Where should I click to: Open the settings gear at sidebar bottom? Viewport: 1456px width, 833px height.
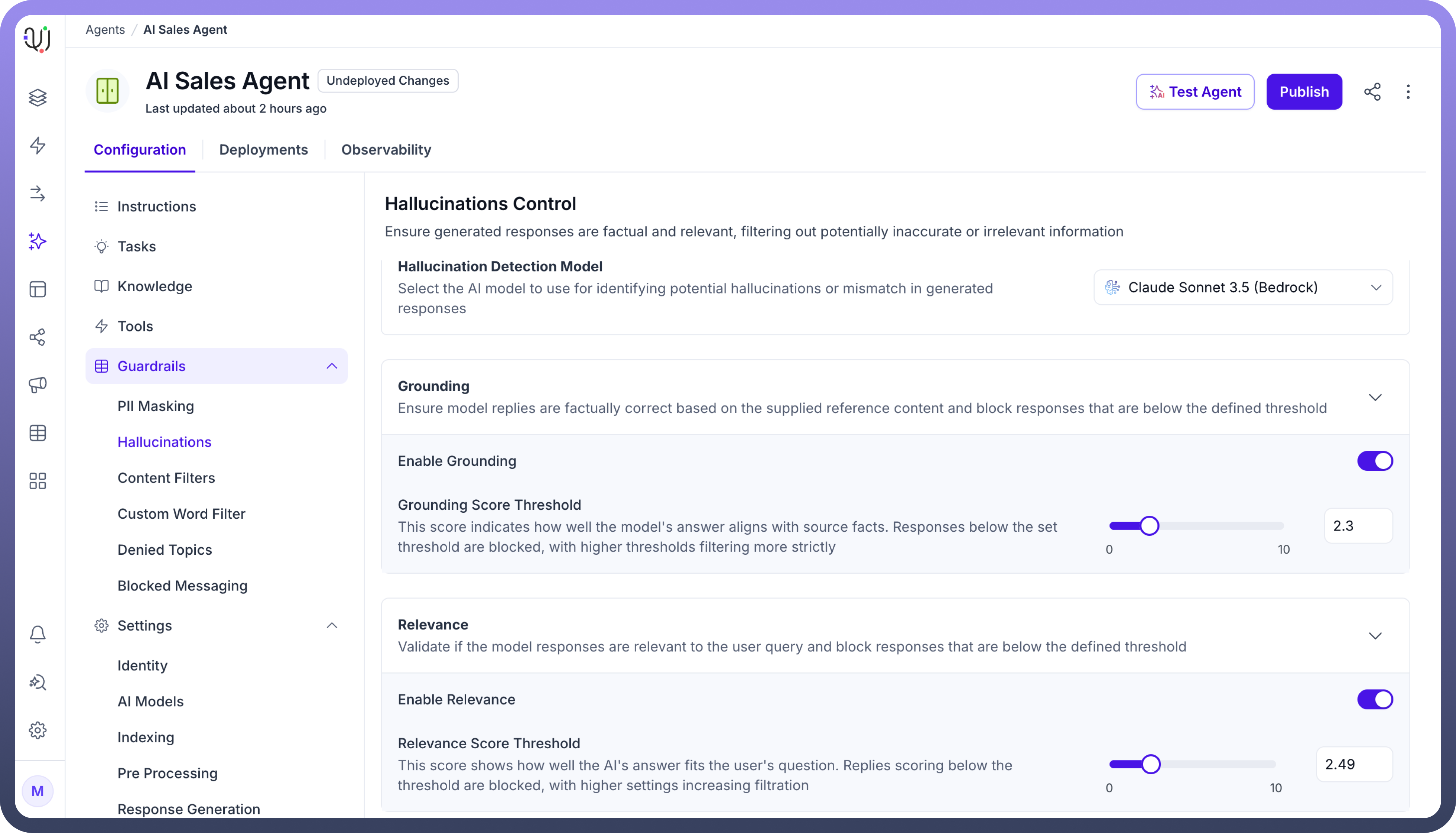tap(38, 730)
